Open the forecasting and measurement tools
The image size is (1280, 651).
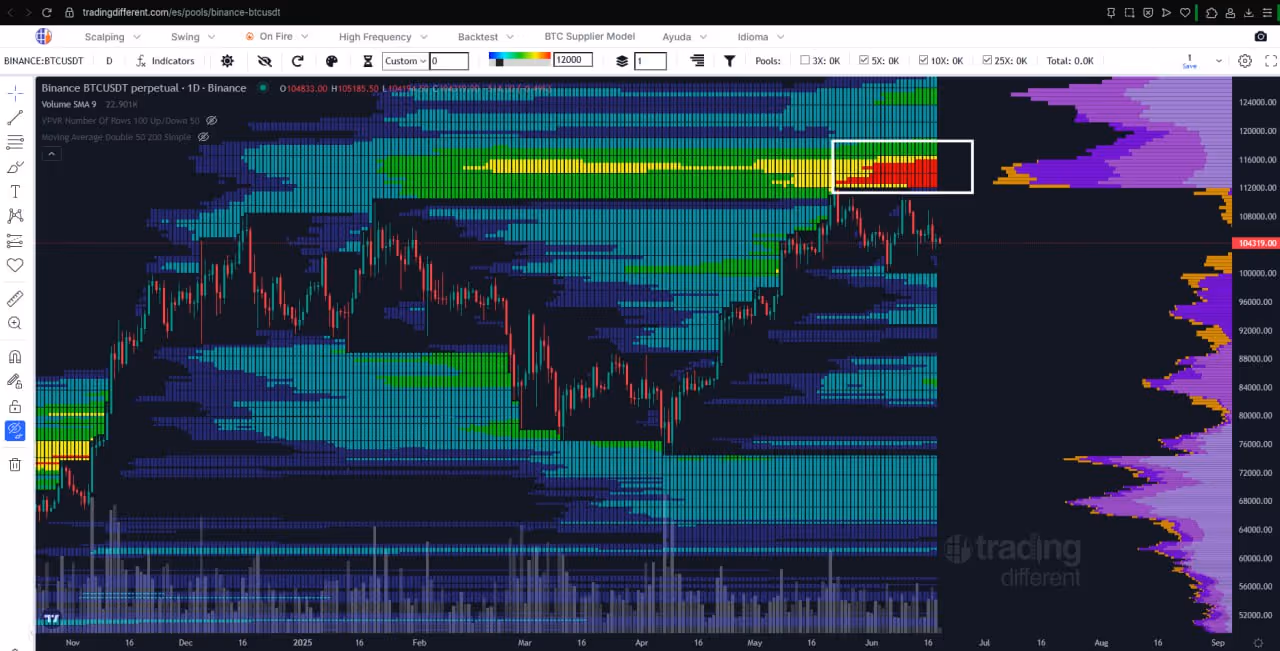tap(15, 241)
